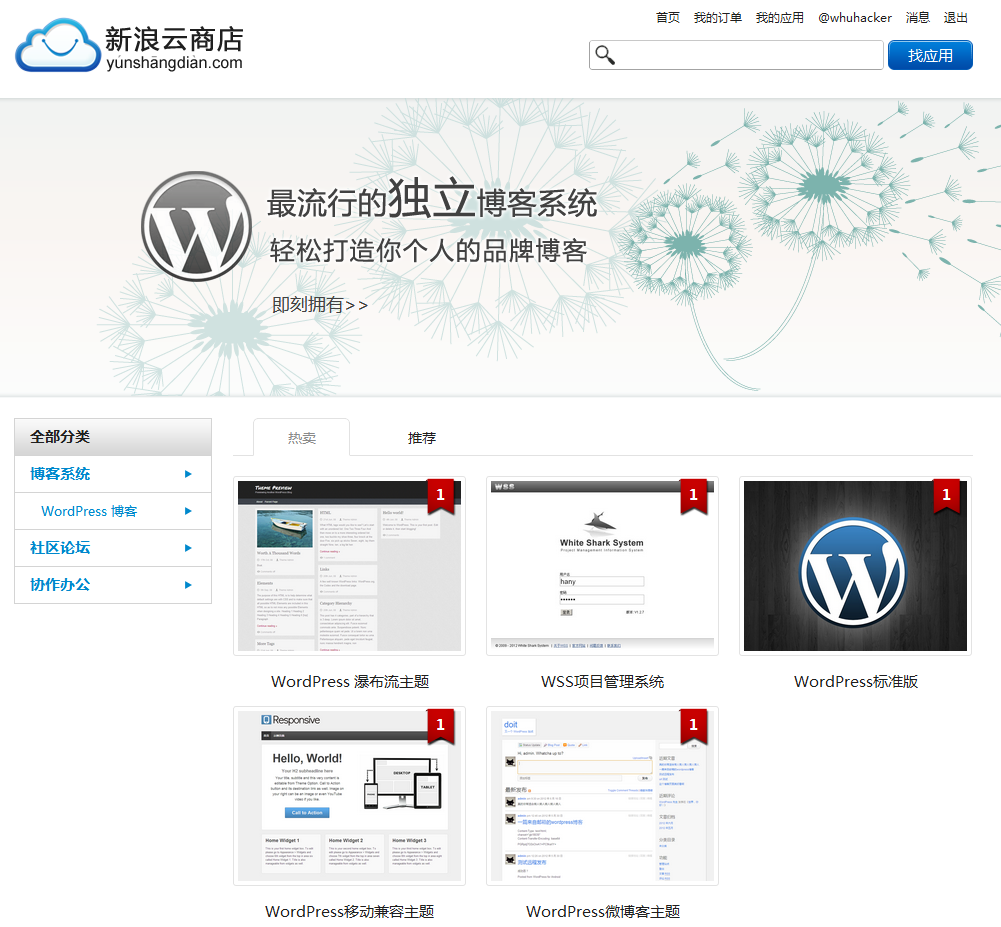Click red ribbon badge on WordPress移动兼容主题

pos(440,726)
